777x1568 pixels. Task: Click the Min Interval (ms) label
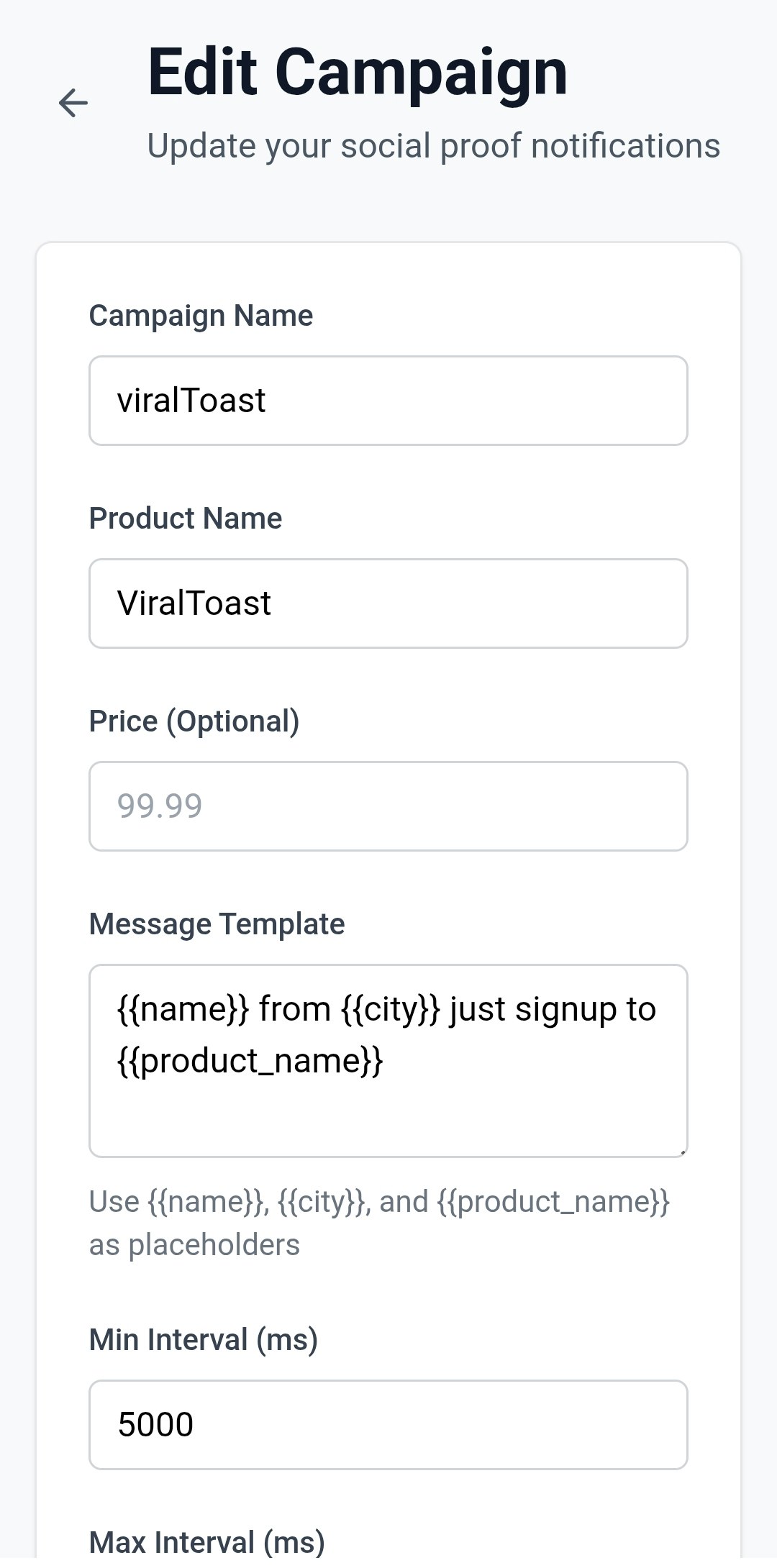(x=204, y=1339)
